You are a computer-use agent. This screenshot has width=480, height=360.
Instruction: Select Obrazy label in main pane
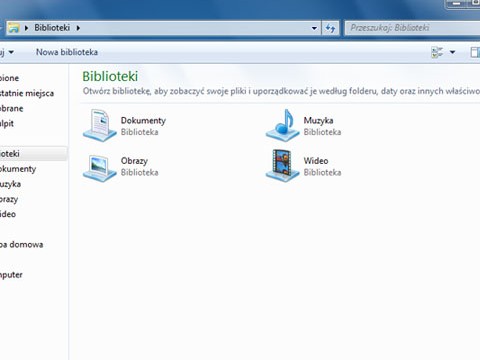tap(134, 161)
